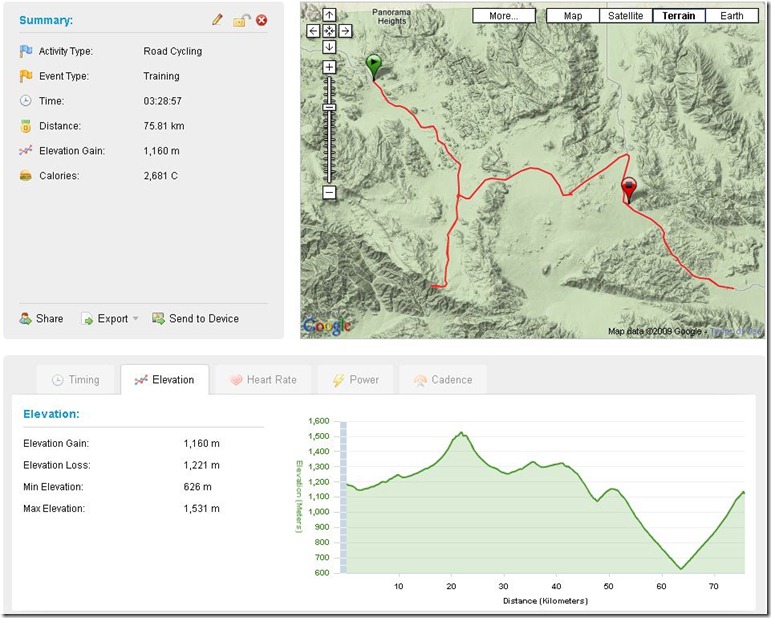Open the map Terms of Use link

(x=736, y=331)
